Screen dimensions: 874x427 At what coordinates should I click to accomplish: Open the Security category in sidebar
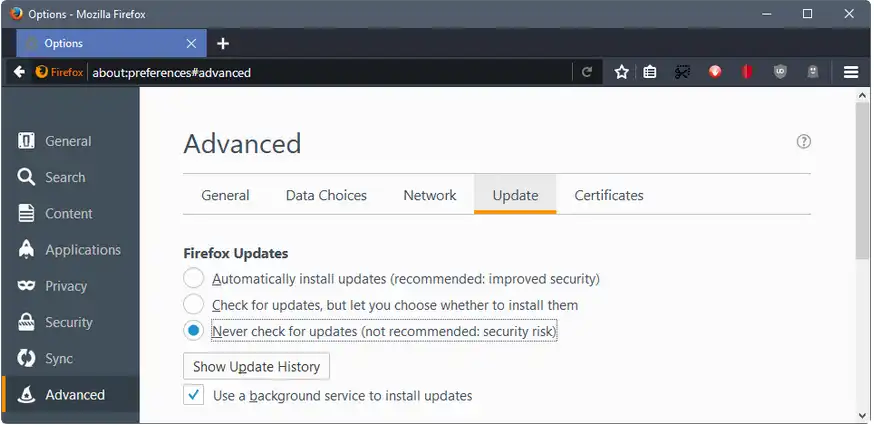click(x=70, y=322)
